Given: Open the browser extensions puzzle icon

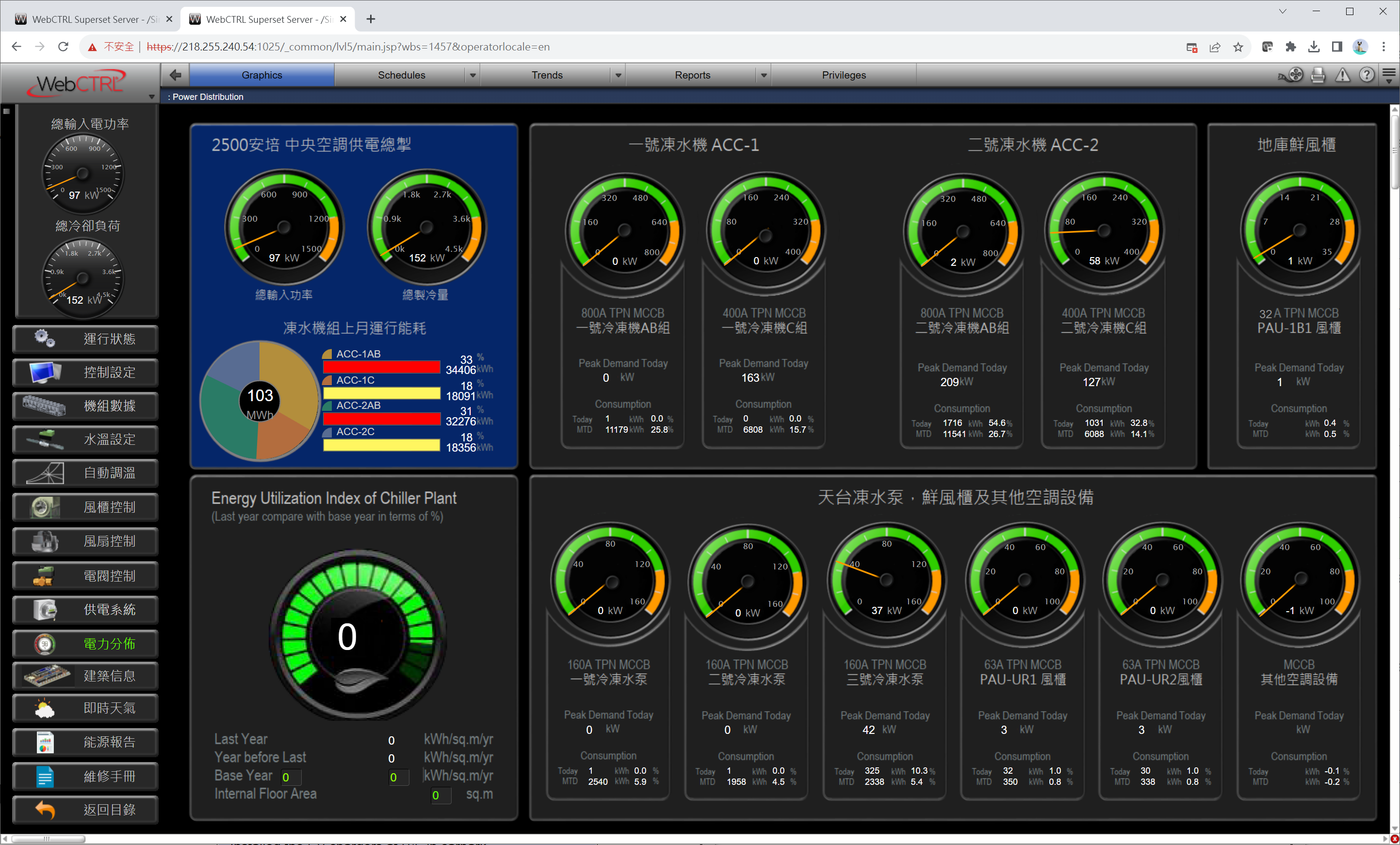Looking at the screenshot, I should coord(1290,47).
